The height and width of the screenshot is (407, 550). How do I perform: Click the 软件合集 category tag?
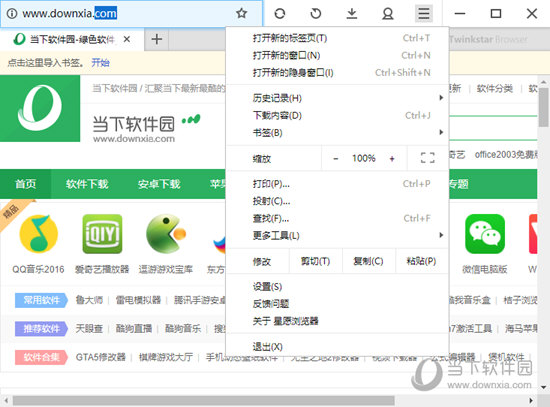[41, 357]
